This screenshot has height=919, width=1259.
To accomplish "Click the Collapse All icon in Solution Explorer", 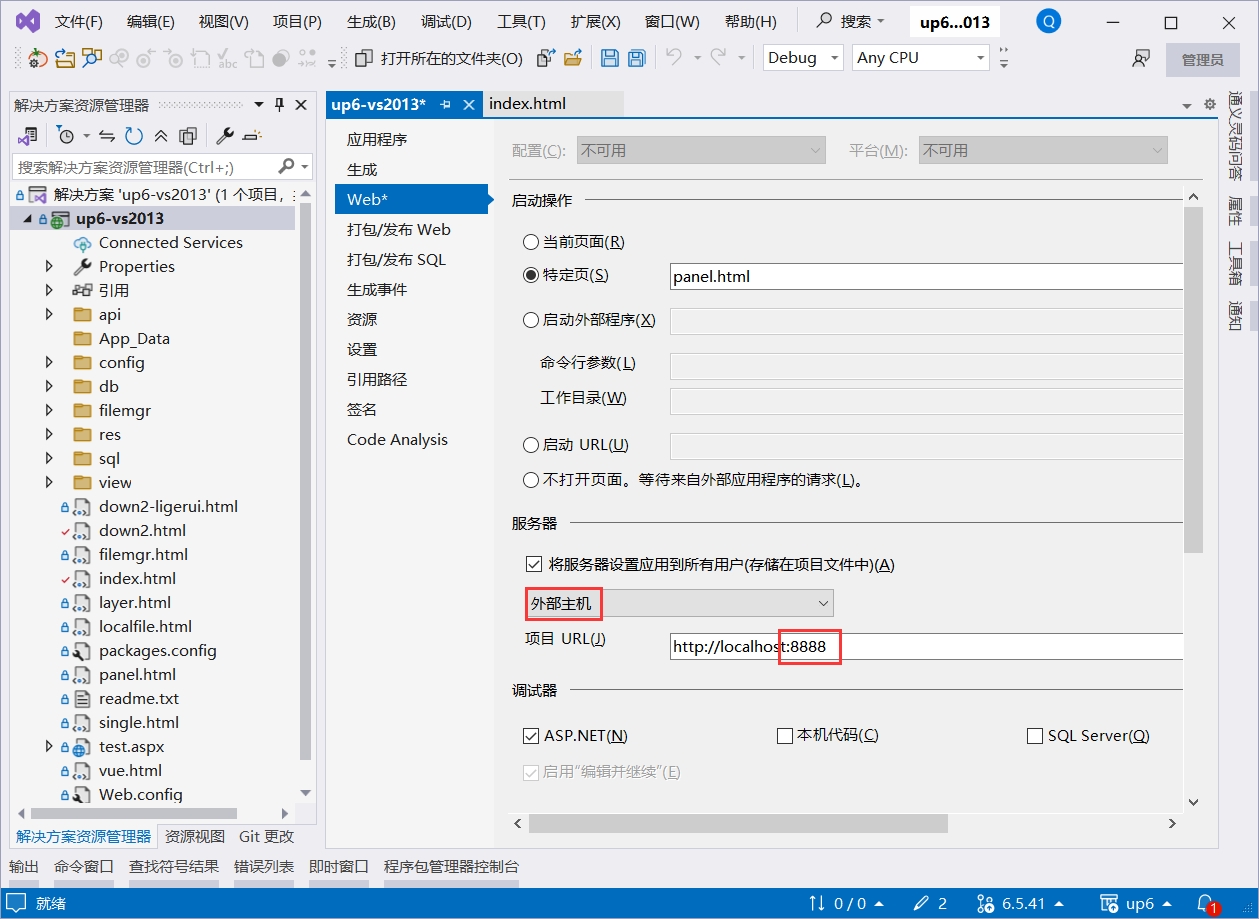I will pyautogui.click(x=161, y=136).
